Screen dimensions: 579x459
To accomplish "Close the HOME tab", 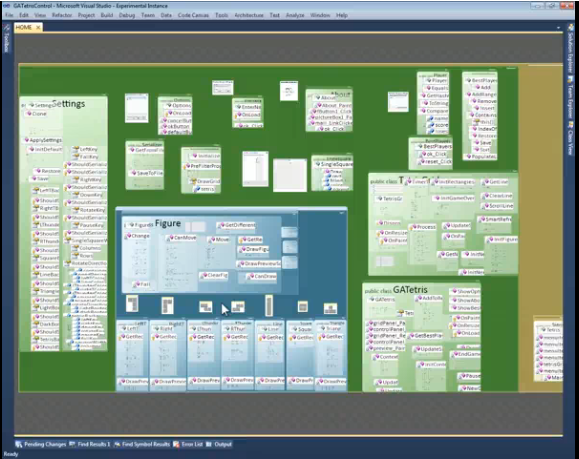I will pyautogui.click(x=38, y=28).
